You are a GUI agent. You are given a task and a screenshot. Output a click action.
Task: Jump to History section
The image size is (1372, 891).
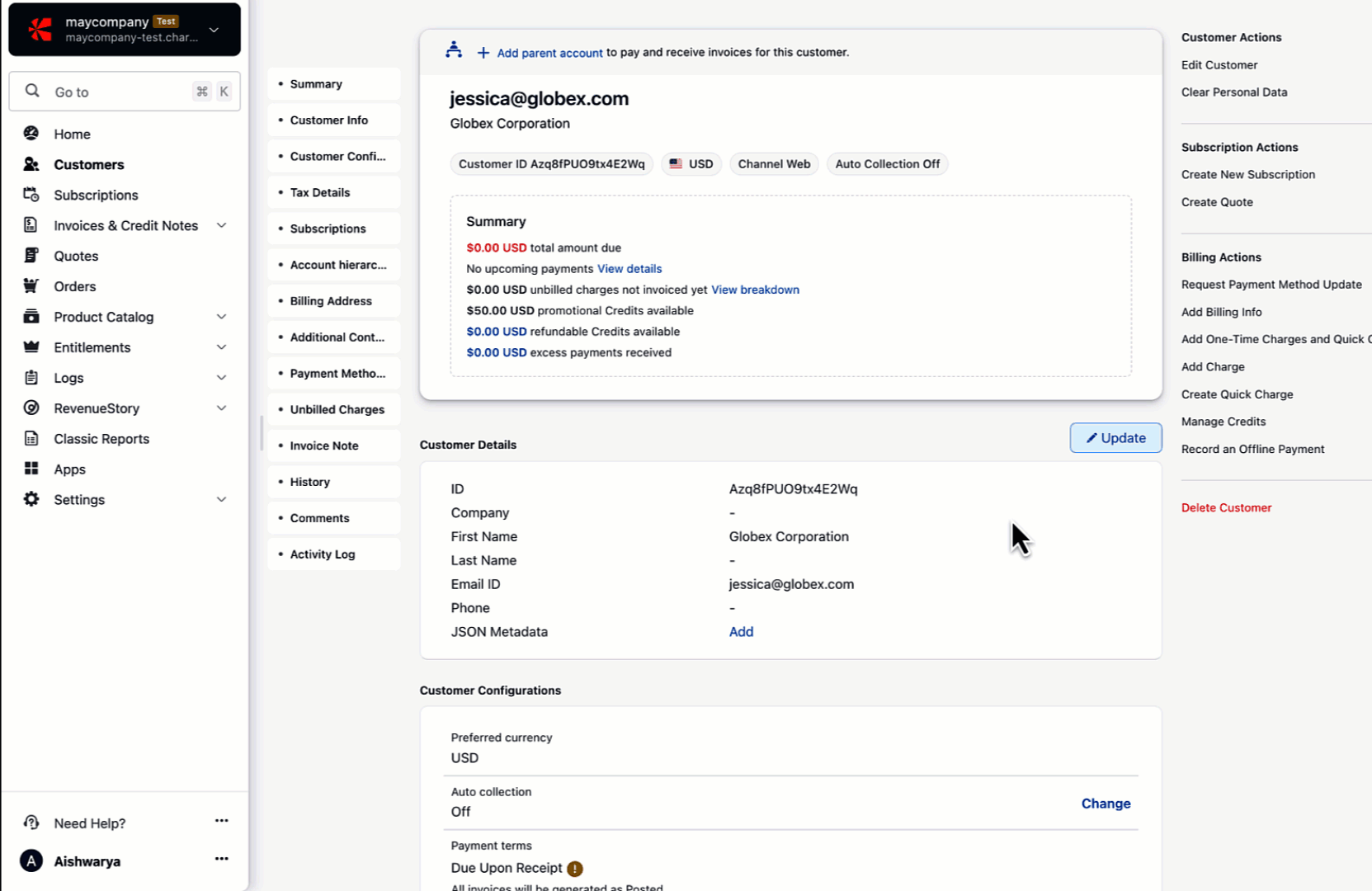[333, 482]
